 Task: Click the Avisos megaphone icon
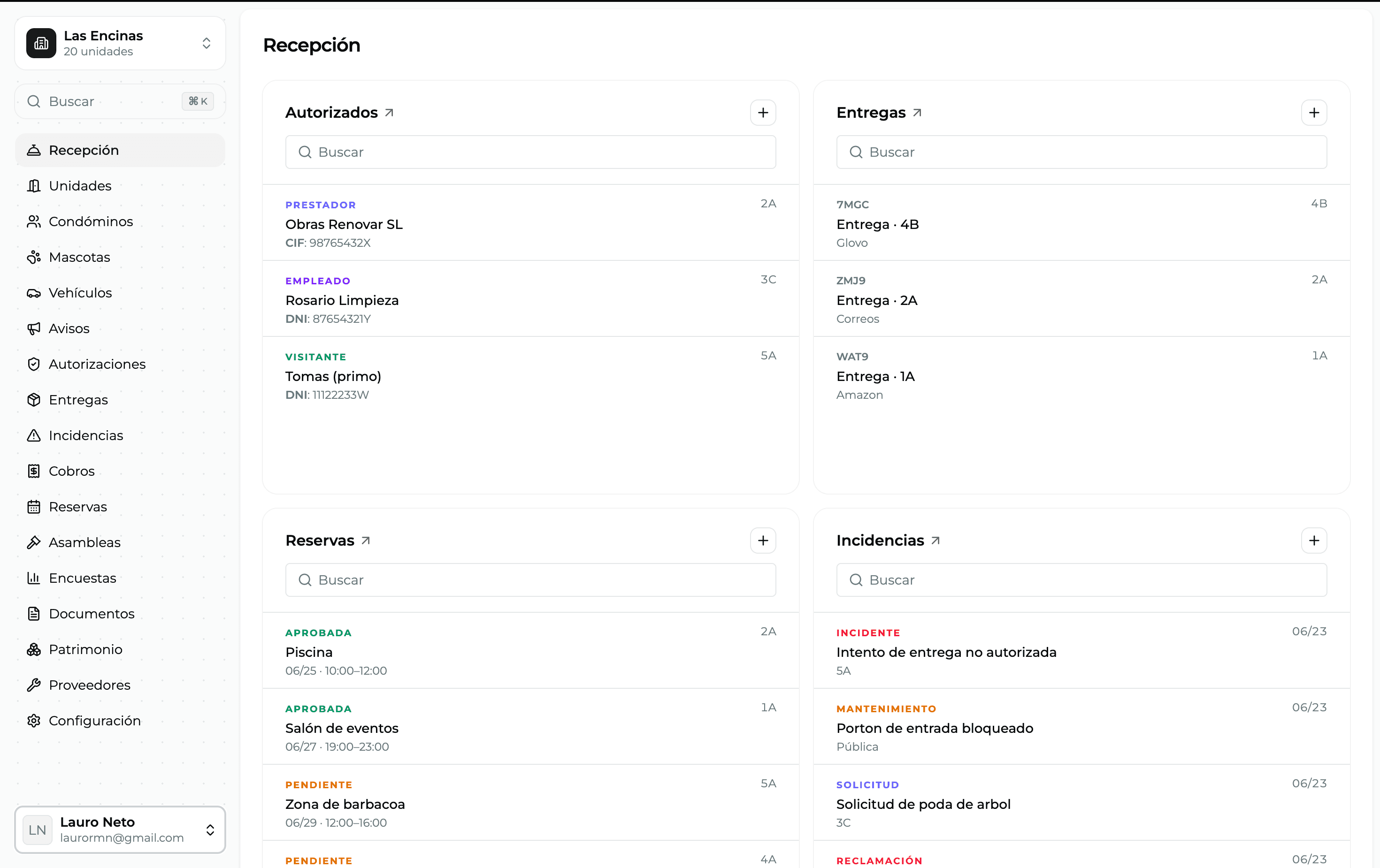[x=34, y=328]
